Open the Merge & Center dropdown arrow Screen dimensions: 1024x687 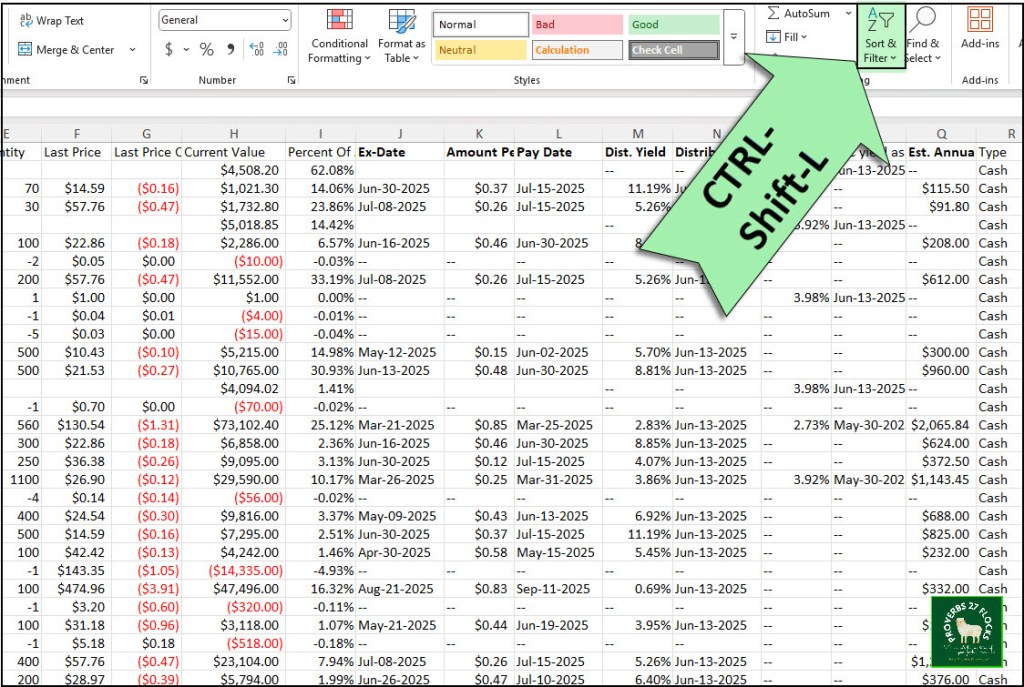[133, 50]
